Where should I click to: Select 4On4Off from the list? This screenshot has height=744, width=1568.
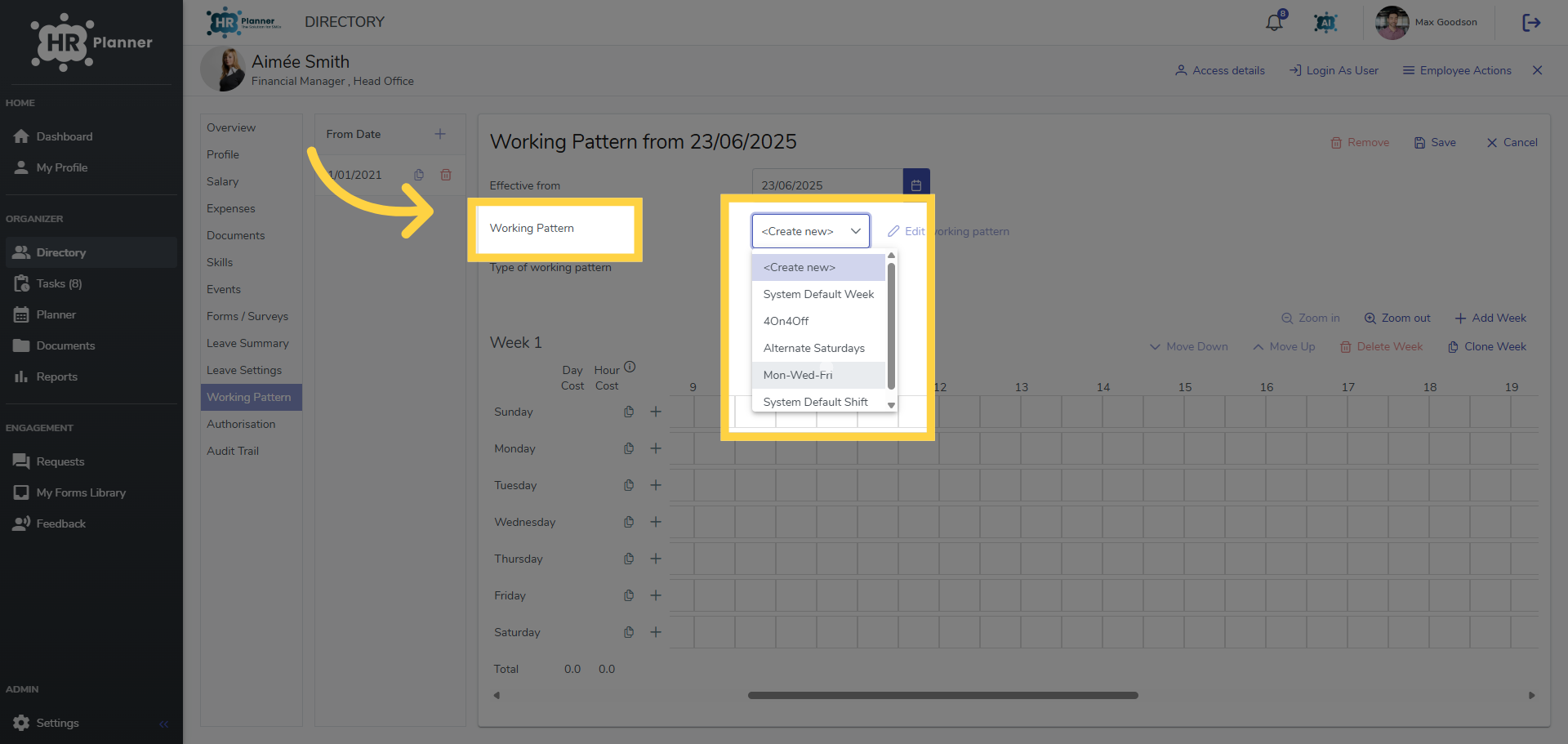[818, 321]
